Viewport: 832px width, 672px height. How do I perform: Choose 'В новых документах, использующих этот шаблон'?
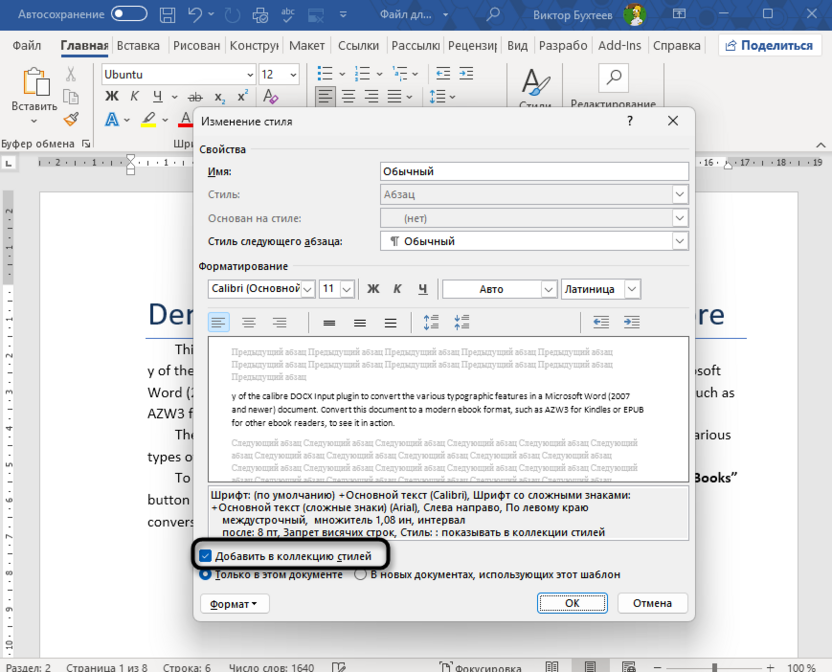[358, 575]
